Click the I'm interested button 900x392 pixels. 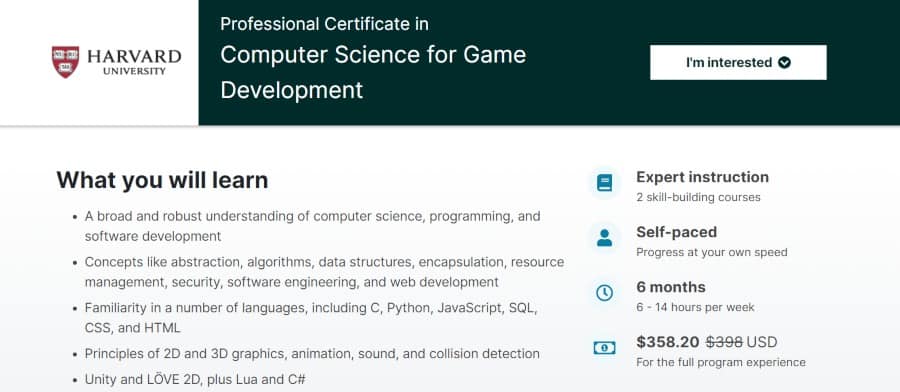[x=738, y=63]
